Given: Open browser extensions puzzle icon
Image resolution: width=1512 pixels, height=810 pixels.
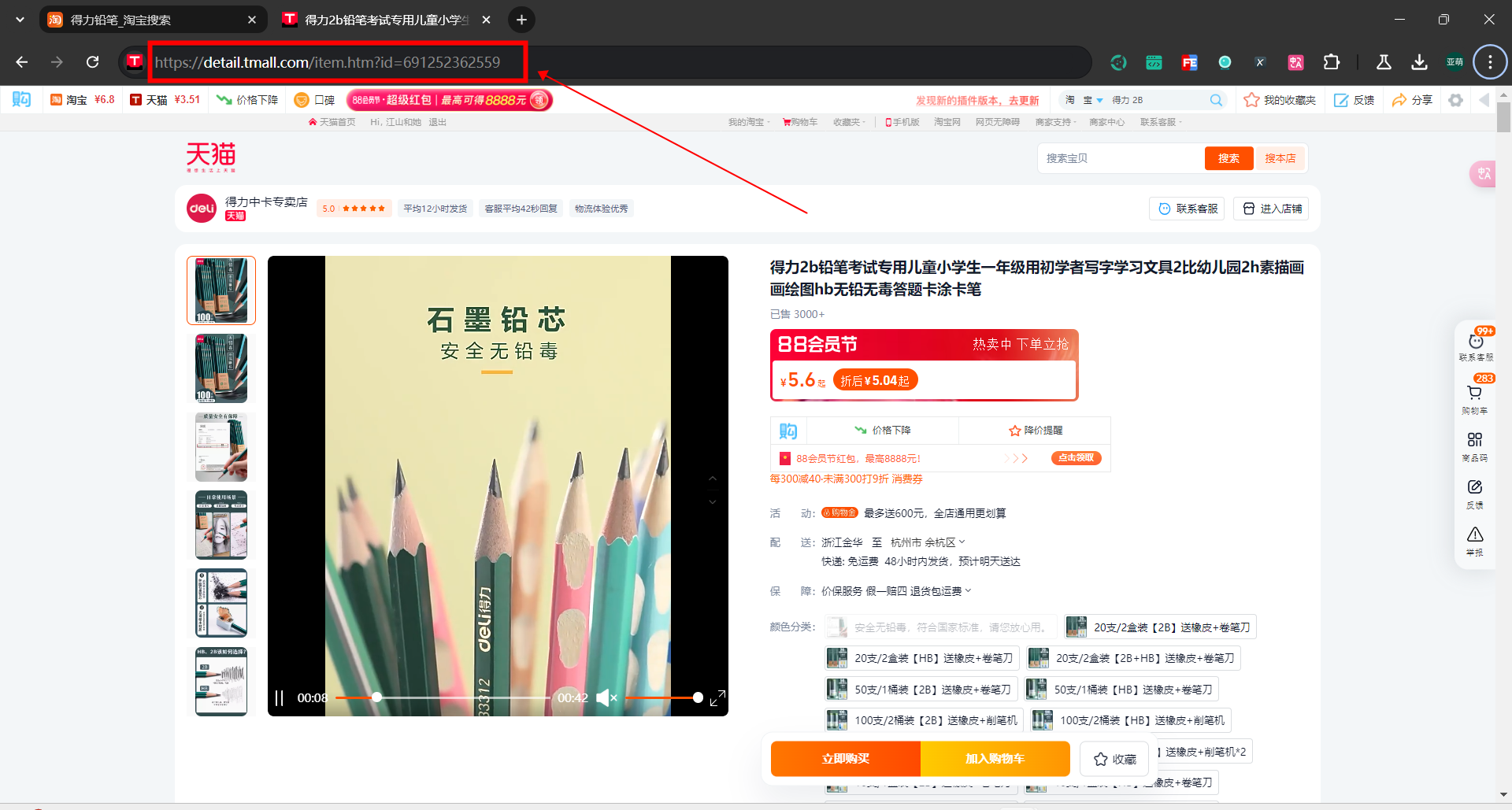Looking at the screenshot, I should click(1332, 62).
